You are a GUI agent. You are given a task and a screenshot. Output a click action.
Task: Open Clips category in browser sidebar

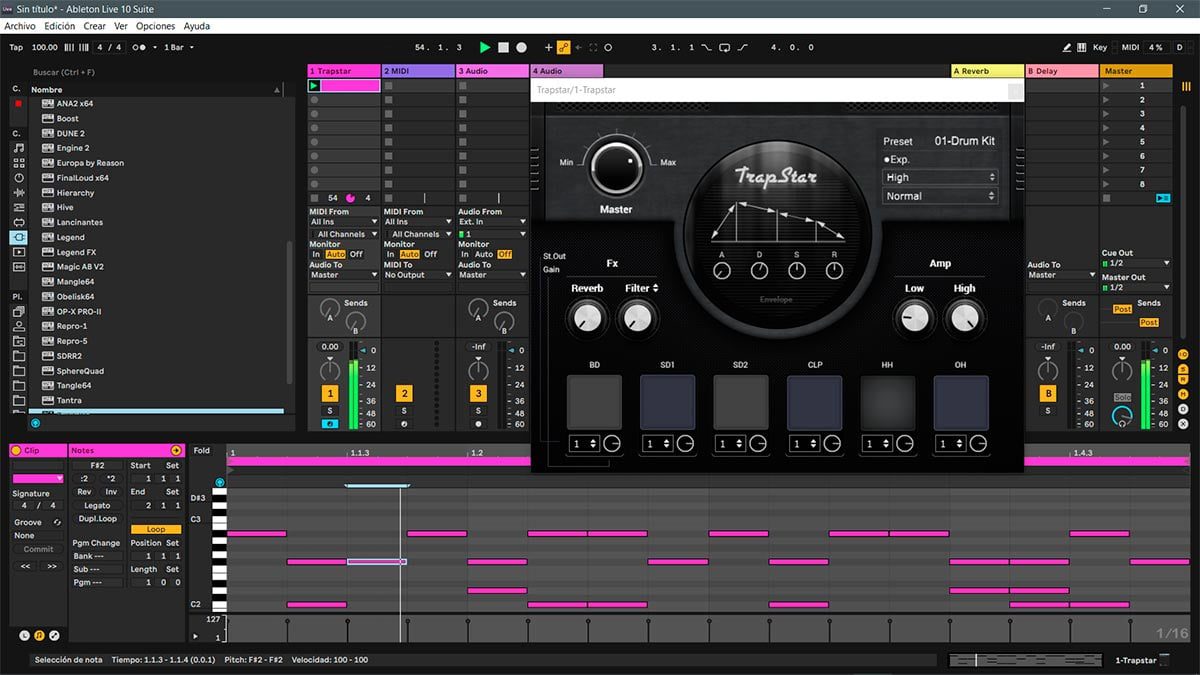click(x=19, y=253)
